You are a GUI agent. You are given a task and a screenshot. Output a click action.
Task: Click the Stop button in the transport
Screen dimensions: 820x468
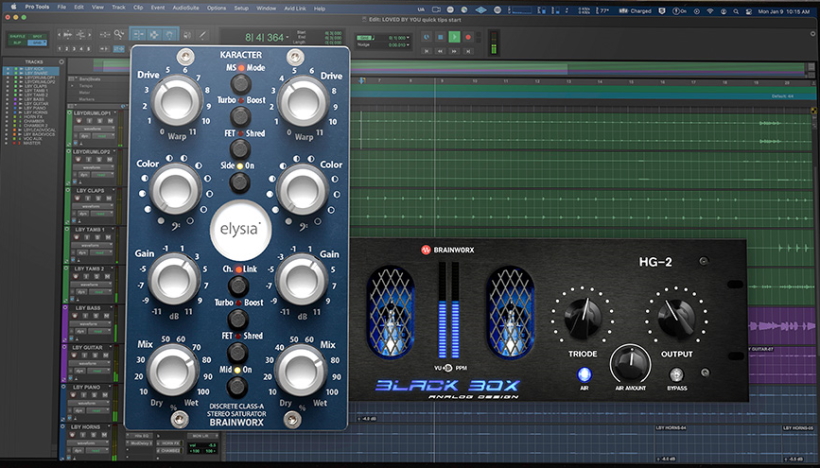[440, 37]
